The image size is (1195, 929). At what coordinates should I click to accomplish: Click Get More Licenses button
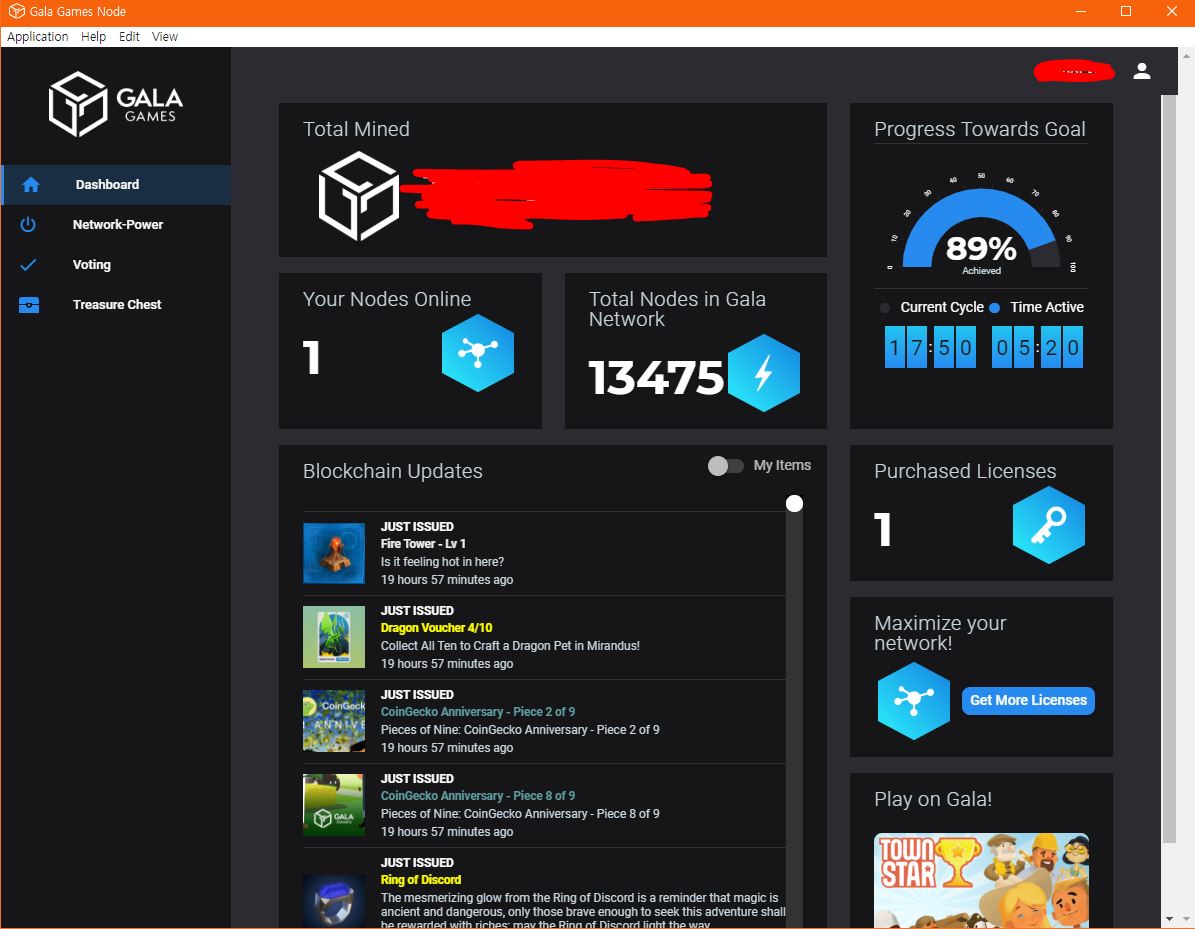(1028, 700)
